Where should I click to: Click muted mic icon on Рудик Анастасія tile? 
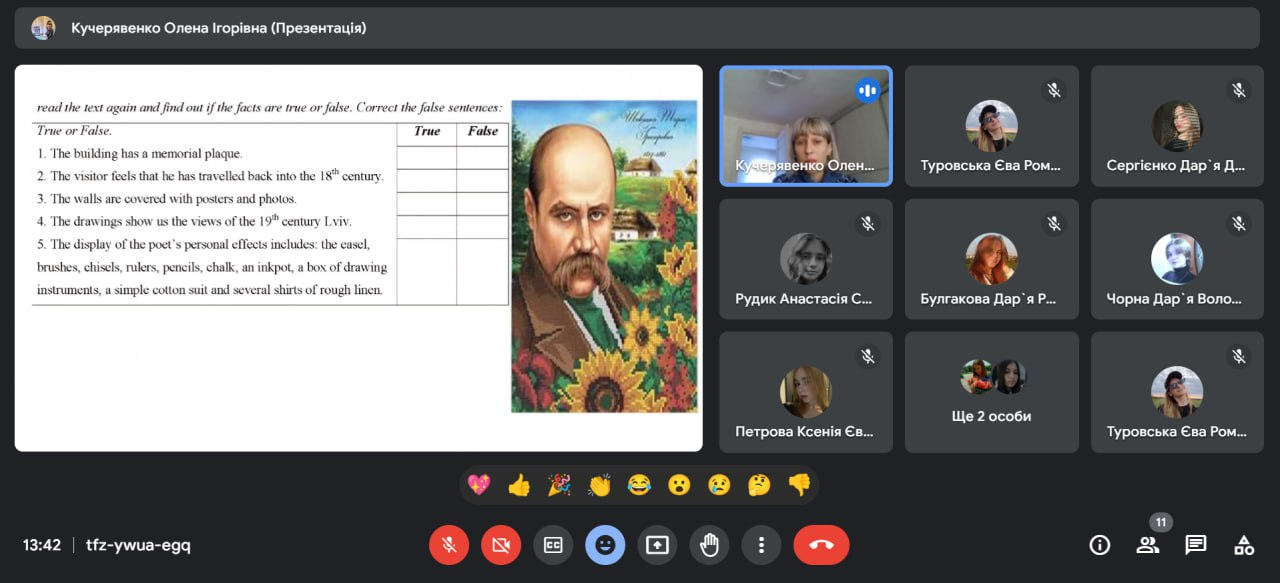click(x=867, y=224)
